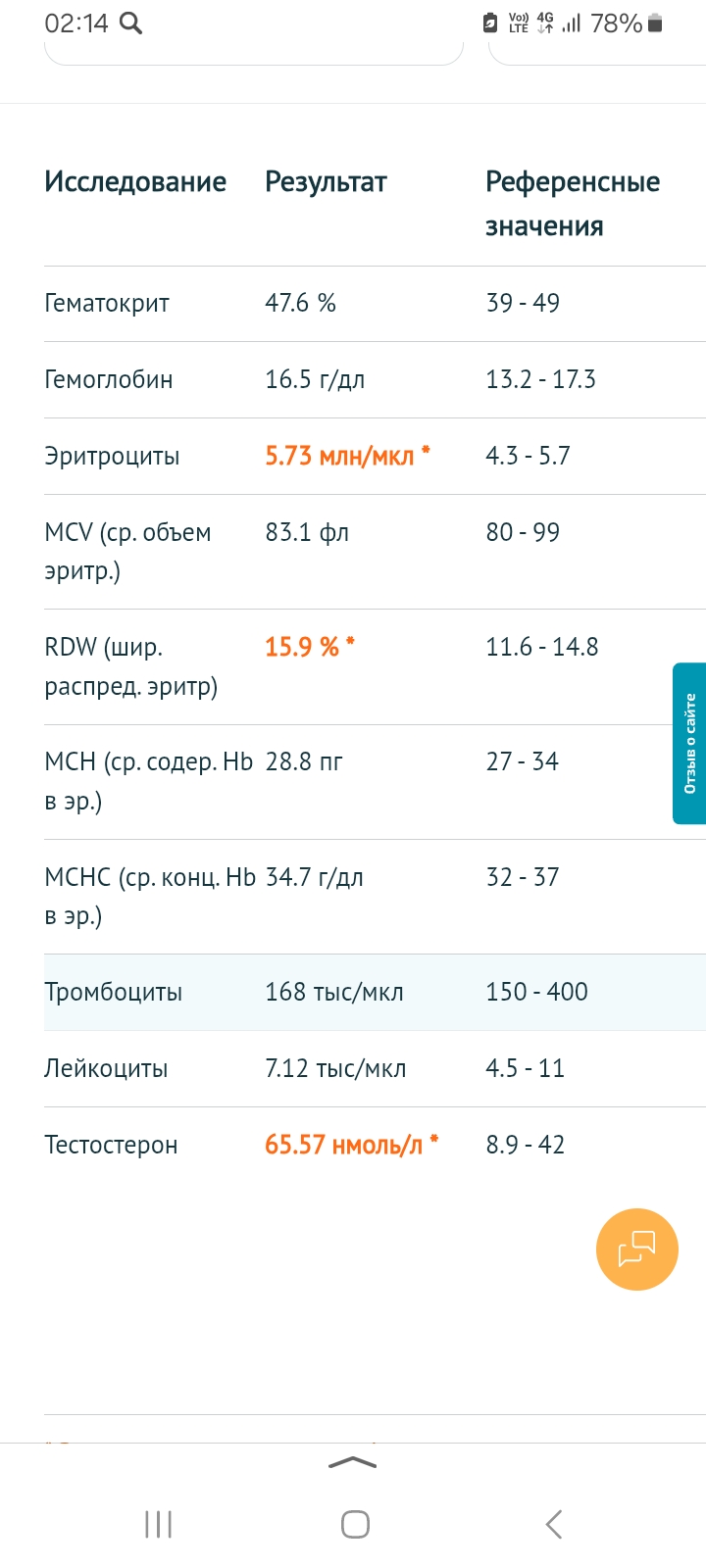Tap the Лейкоциты row label
The image size is (706, 1568).
click(x=106, y=1068)
